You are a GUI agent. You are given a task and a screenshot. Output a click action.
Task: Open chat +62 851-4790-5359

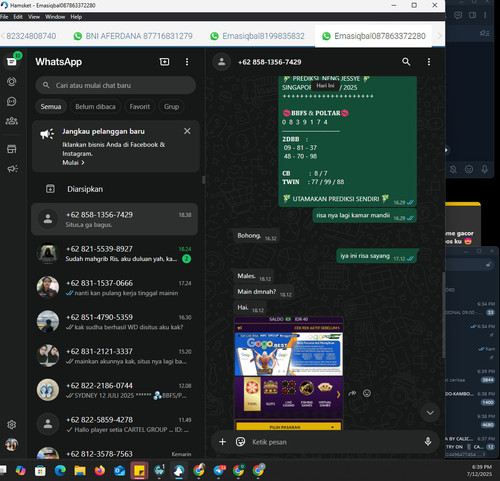114,322
